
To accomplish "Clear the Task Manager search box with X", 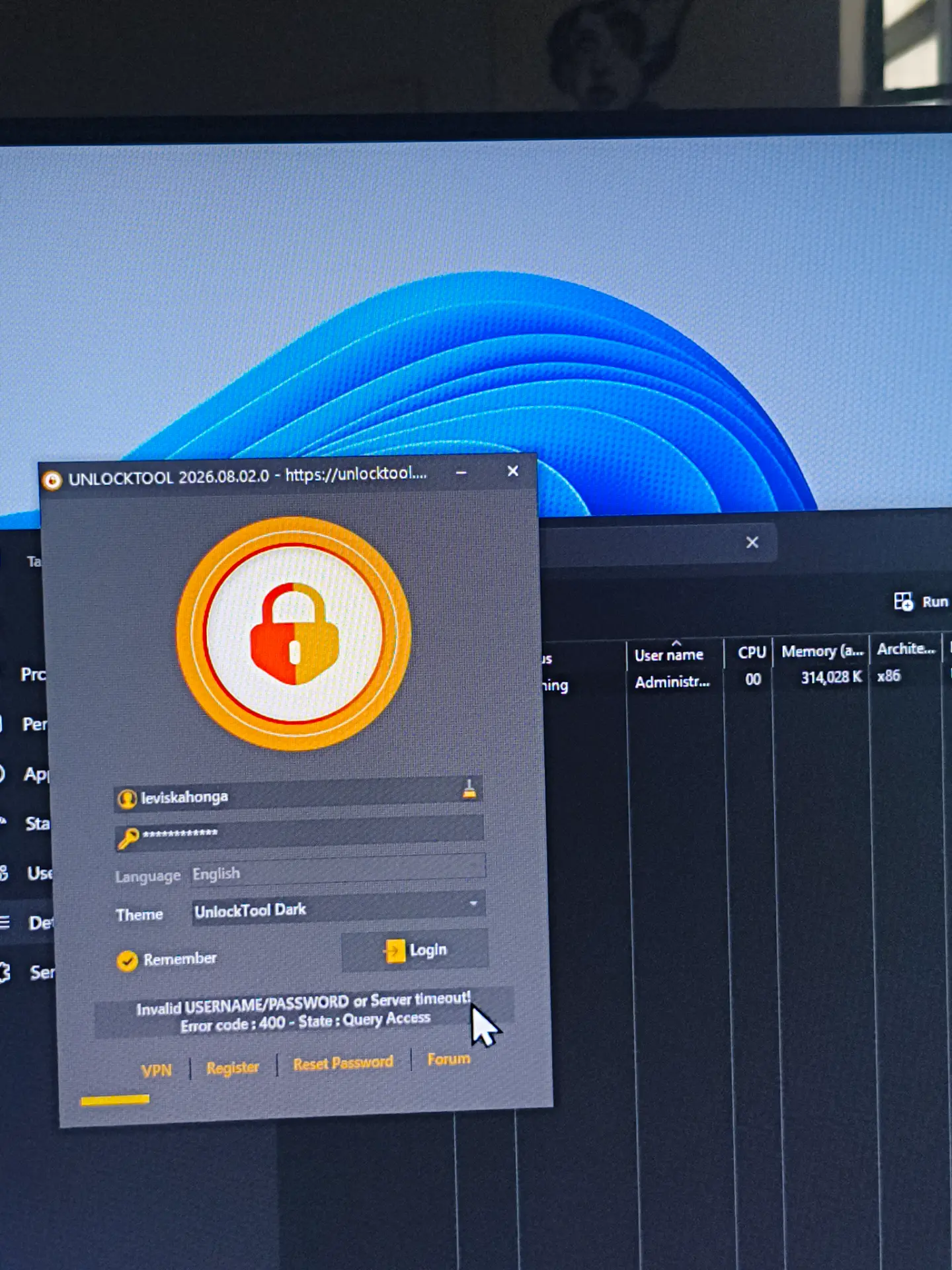I will click(752, 542).
